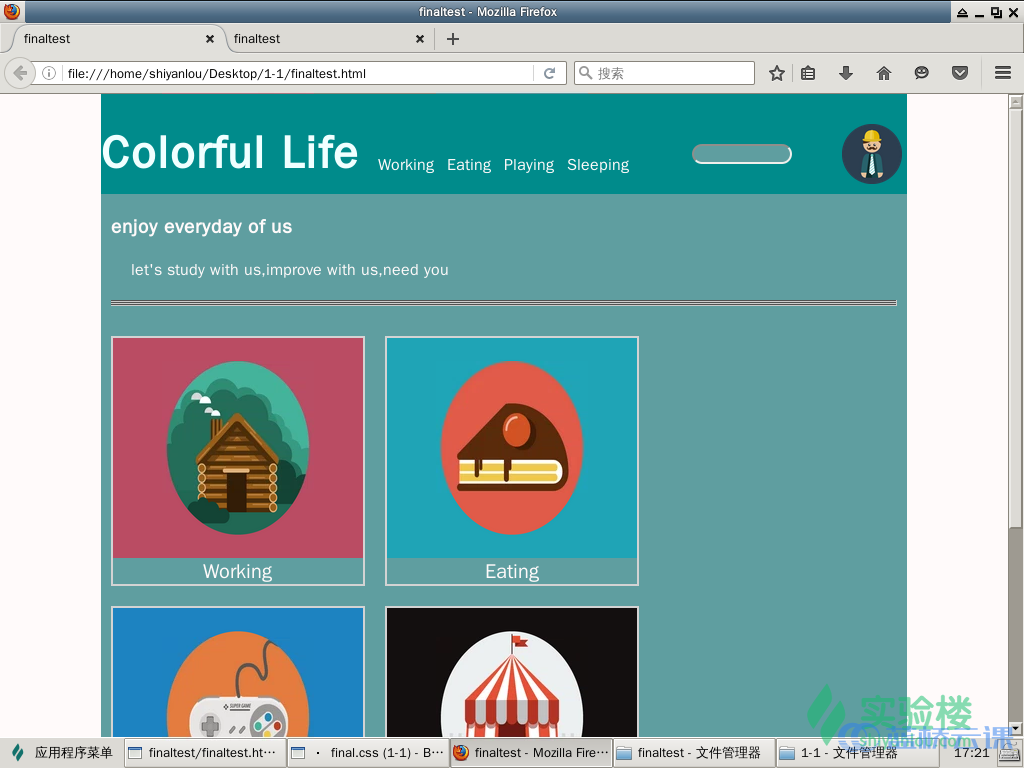Image resolution: width=1024 pixels, height=768 pixels.
Task: Click the rounded search box in page header
Action: coord(741,154)
